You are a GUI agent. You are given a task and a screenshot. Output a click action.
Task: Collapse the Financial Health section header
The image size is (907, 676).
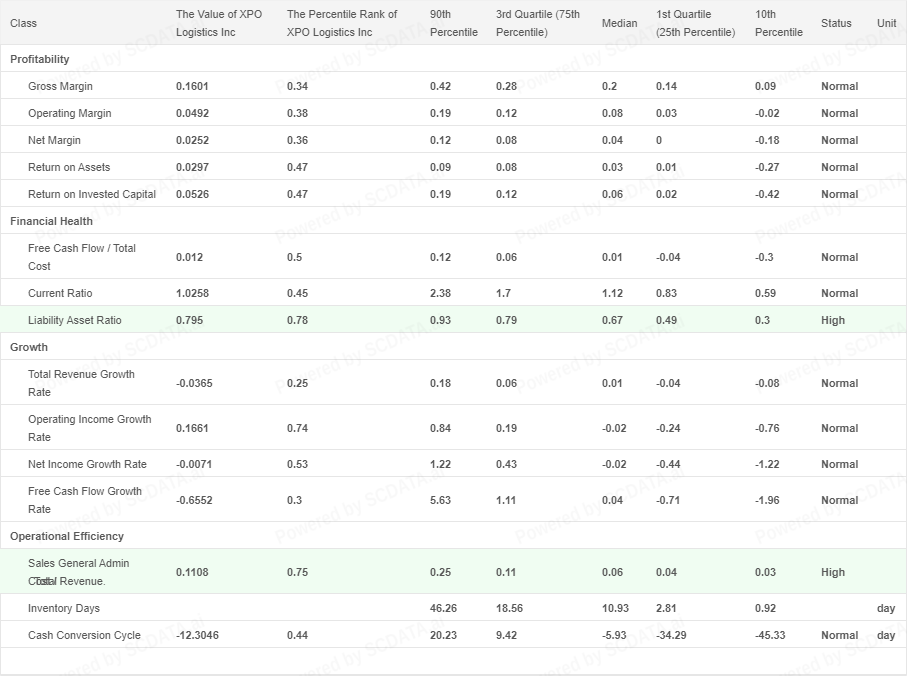(51, 221)
